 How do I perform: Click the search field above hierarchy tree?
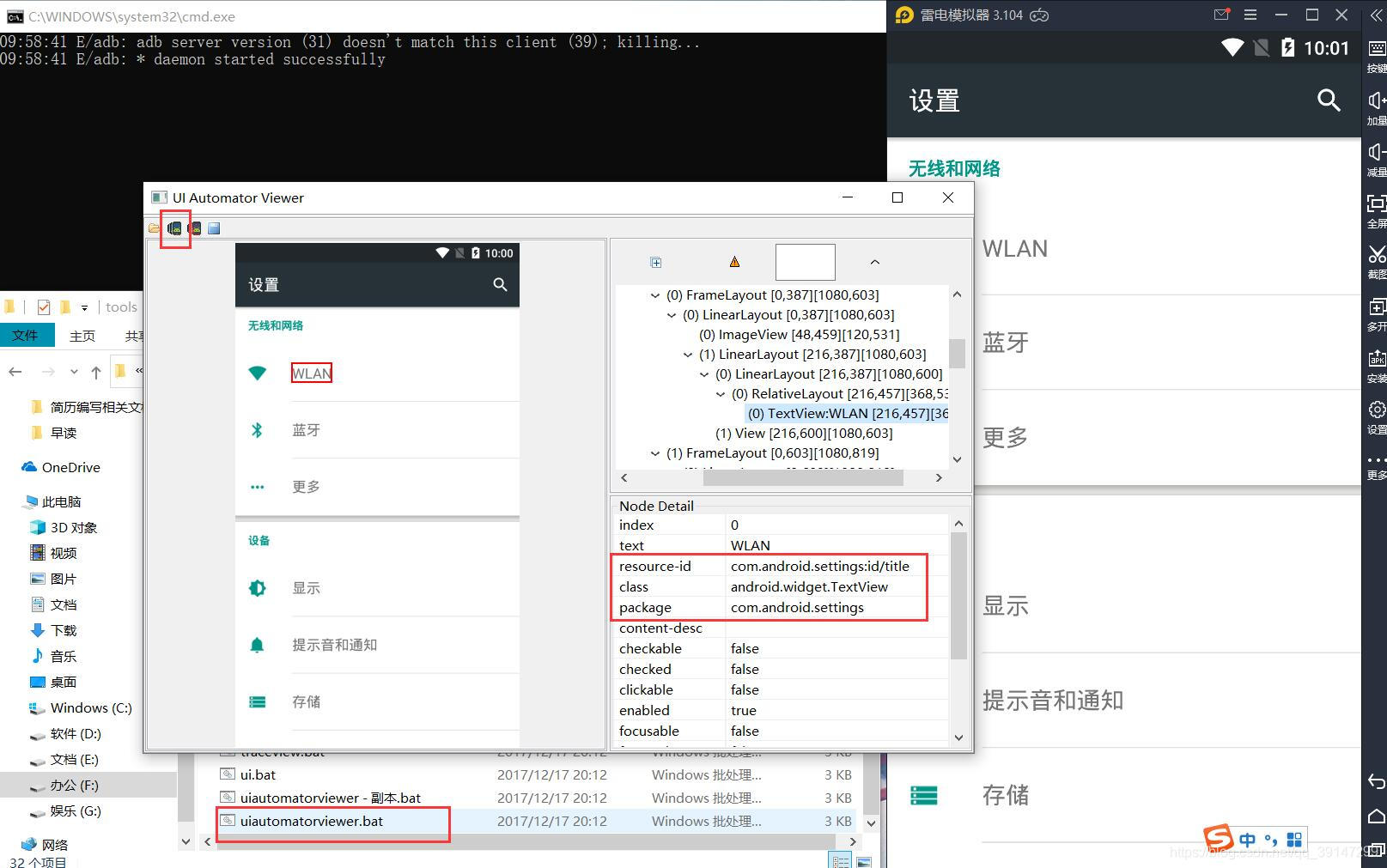(805, 262)
